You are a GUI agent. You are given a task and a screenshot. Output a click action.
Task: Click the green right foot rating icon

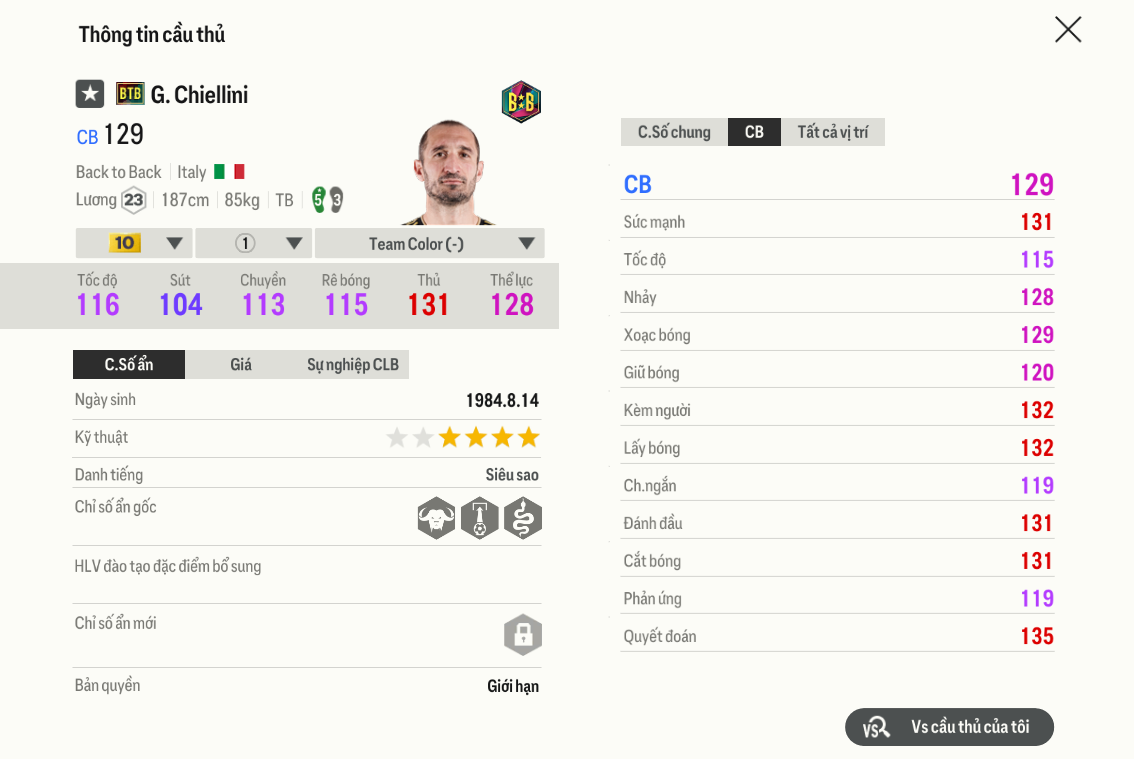(x=319, y=199)
